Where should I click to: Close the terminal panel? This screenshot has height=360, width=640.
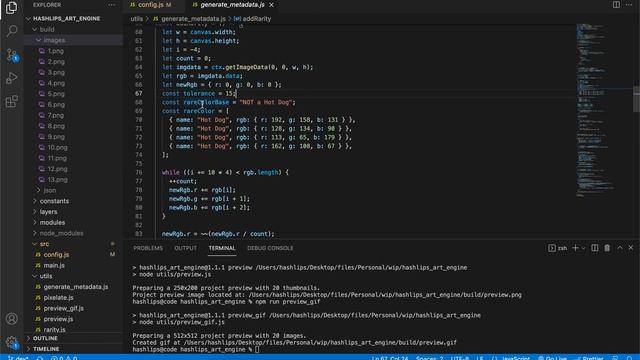[x=631, y=248]
